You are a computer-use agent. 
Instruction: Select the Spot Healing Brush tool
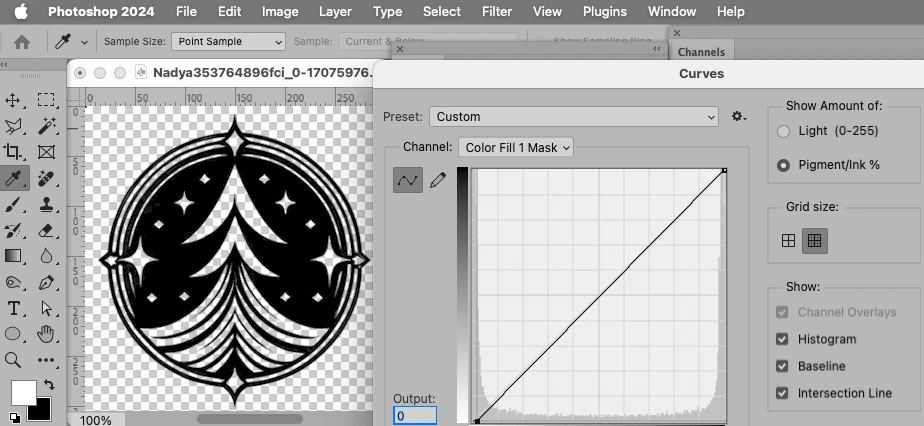pos(46,178)
